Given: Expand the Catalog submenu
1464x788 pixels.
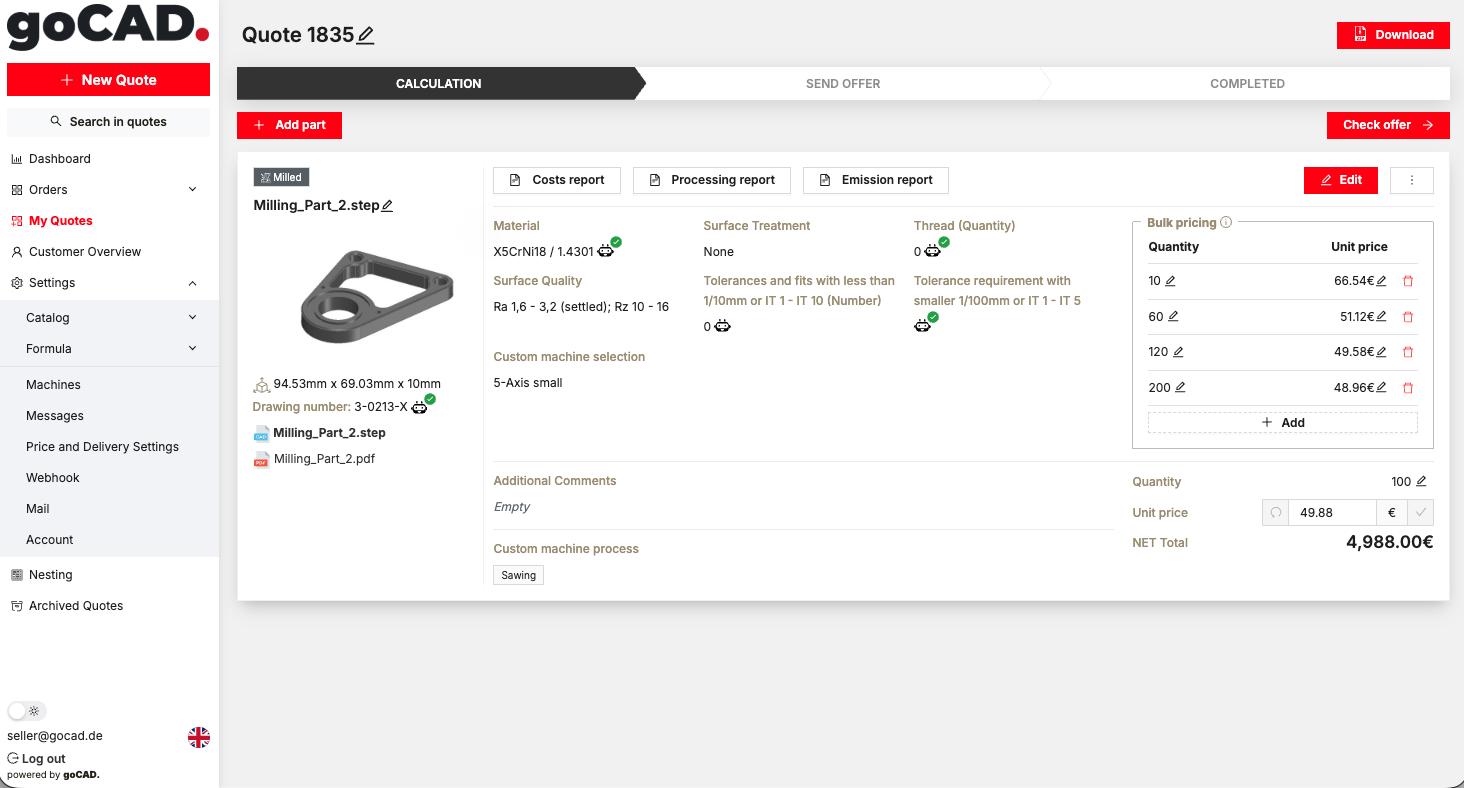Looking at the screenshot, I should point(109,318).
